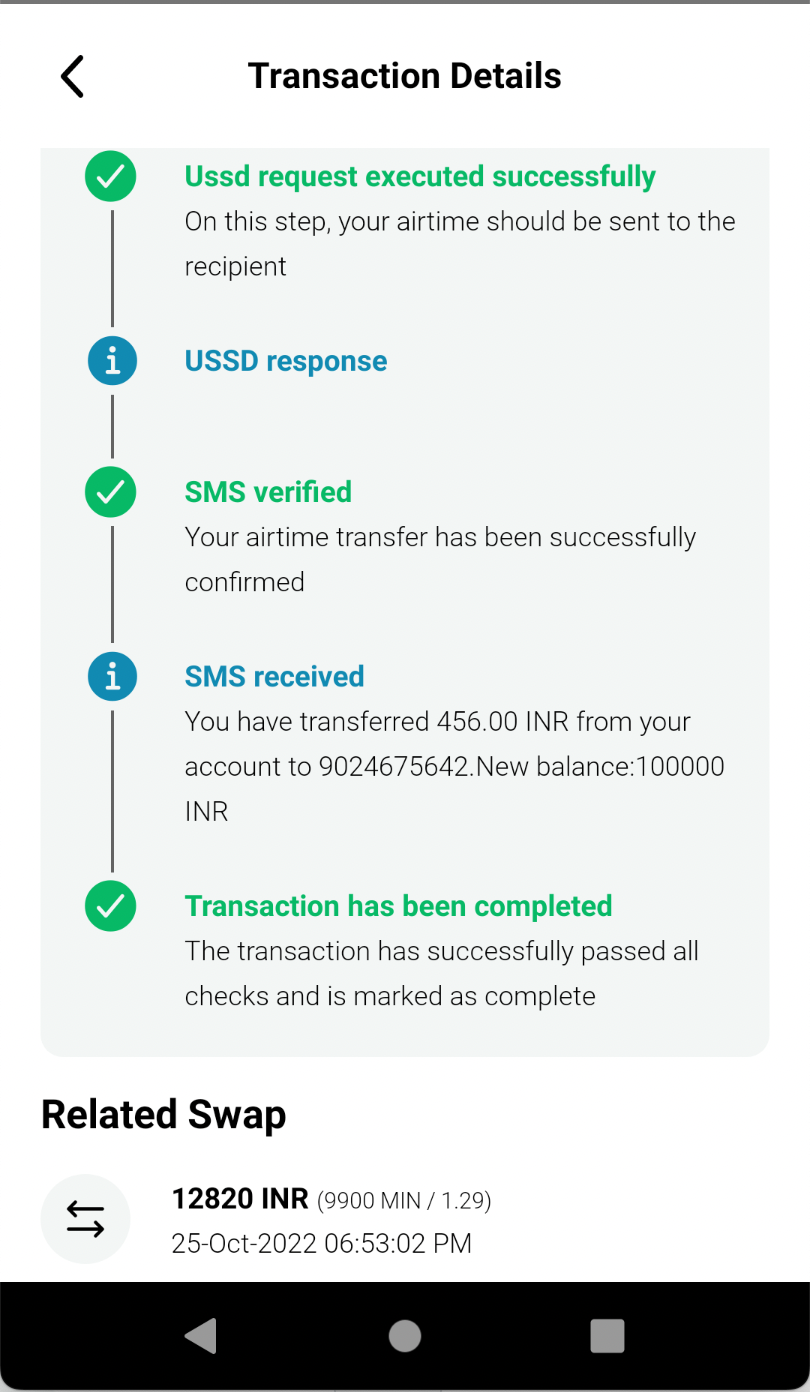Tap the SMS verified heading text
Image resolution: width=810 pixels, height=1392 pixels.
click(268, 492)
